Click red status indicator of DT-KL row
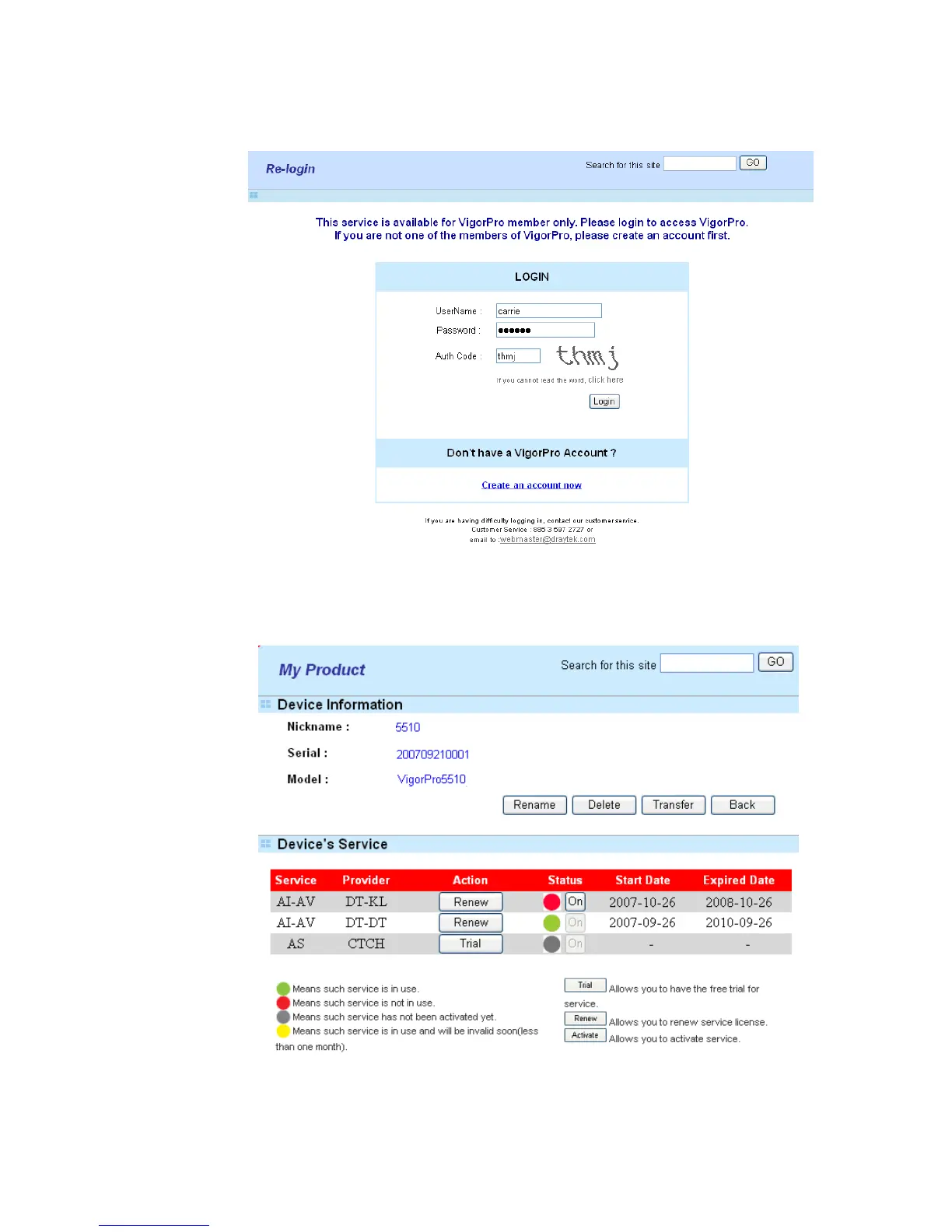 pyautogui.click(x=551, y=902)
